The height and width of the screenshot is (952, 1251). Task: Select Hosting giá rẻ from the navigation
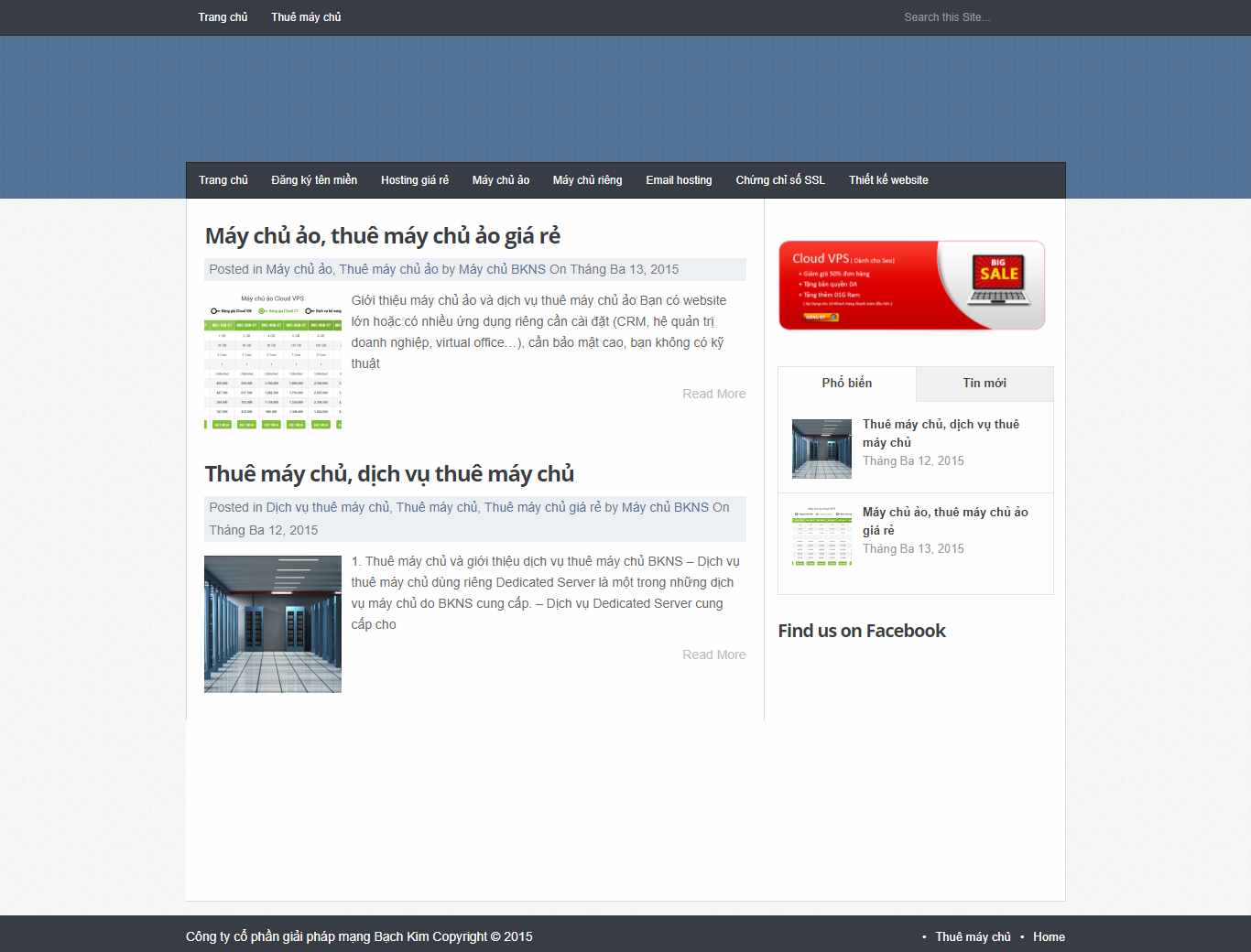[x=415, y=179]
